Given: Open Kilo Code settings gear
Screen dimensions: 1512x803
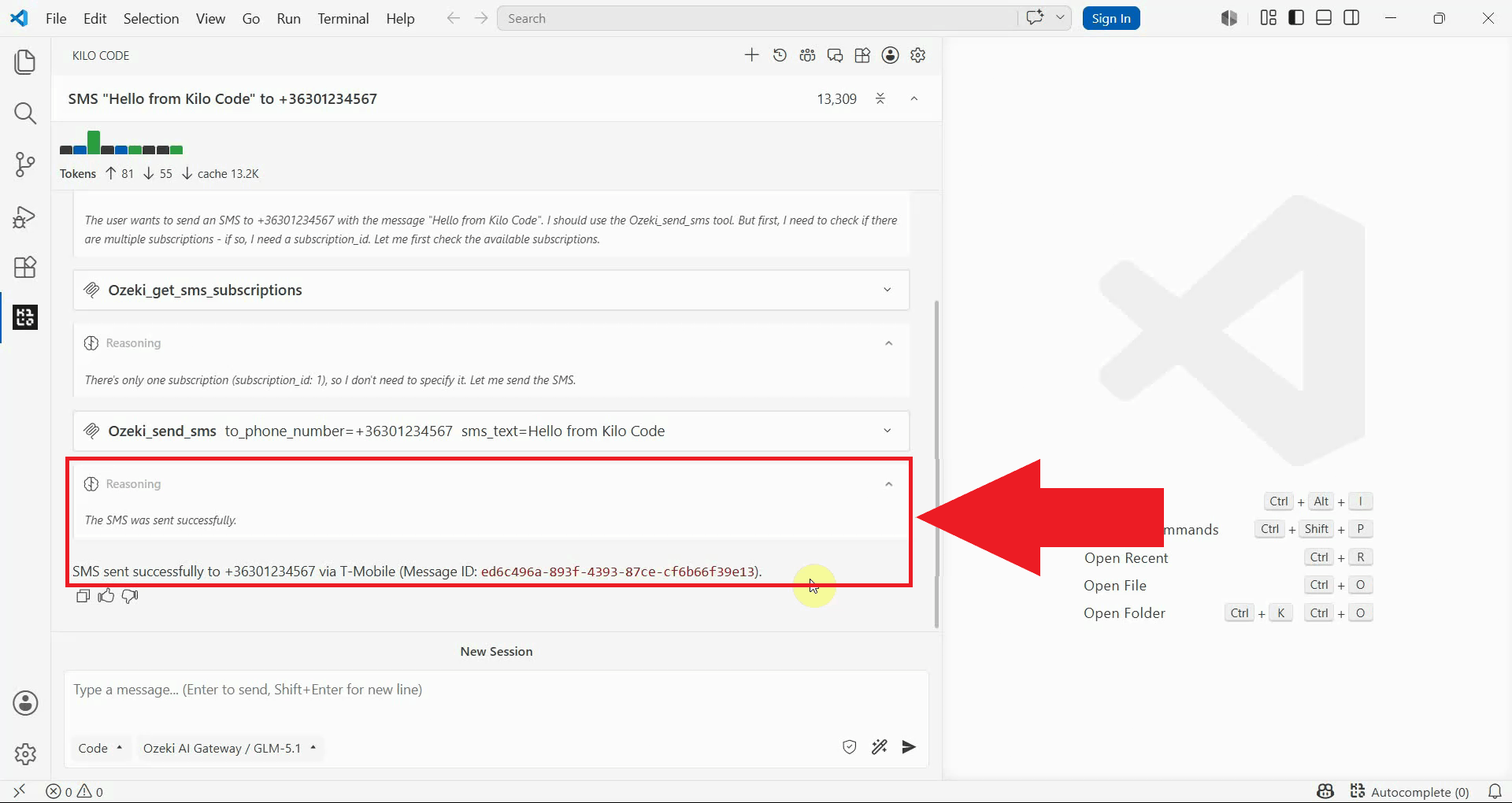Looking at the screenshot, I should click(918, 55).
